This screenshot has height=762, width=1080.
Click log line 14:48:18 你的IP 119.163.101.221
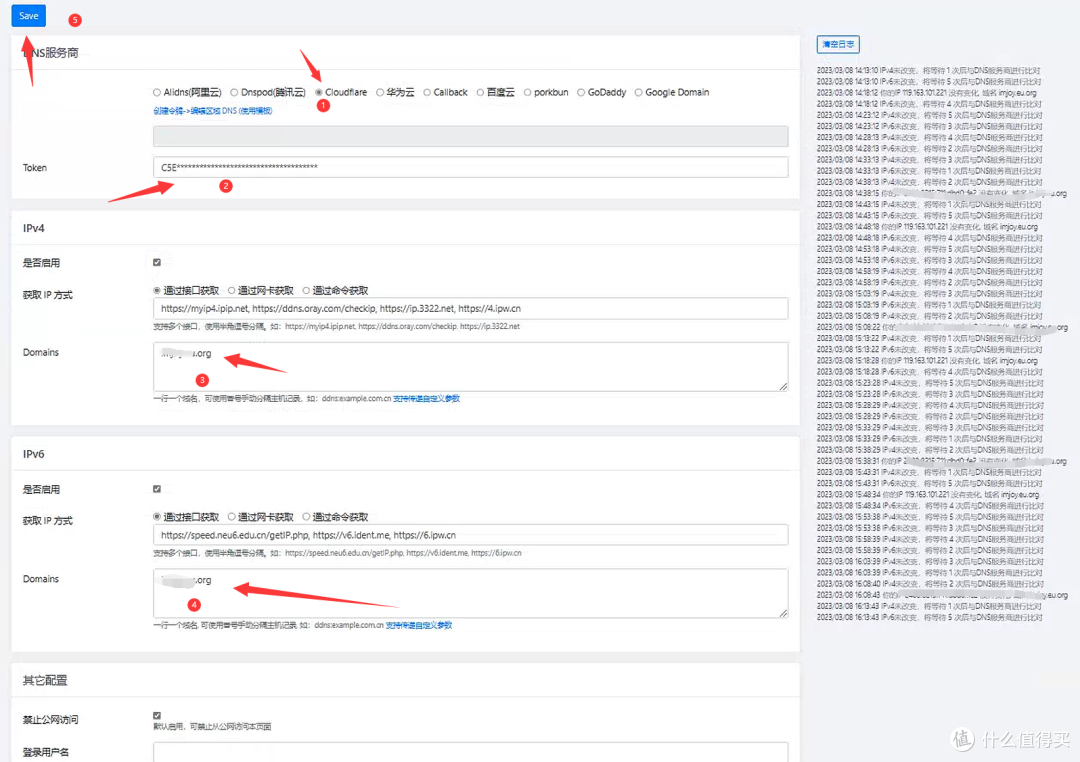pos(927,227)
